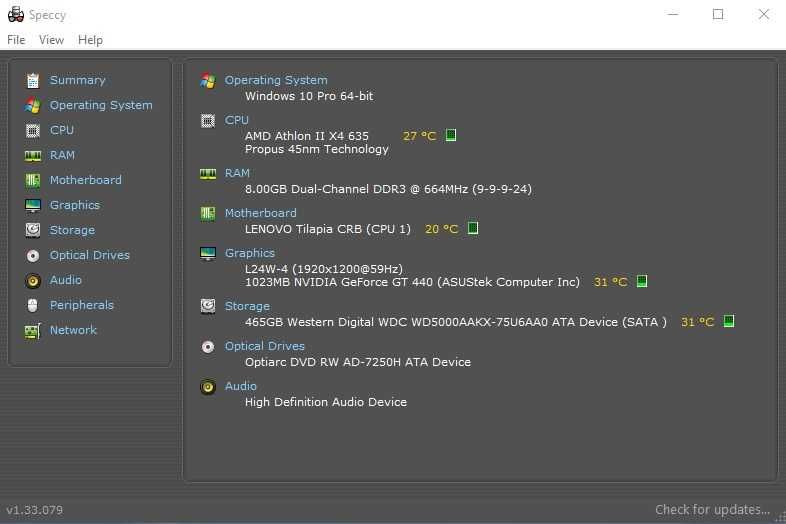The image size is (786, 524).
Task: Click the Optical Drives disc icon in sidebar
Action: (33, 256)
